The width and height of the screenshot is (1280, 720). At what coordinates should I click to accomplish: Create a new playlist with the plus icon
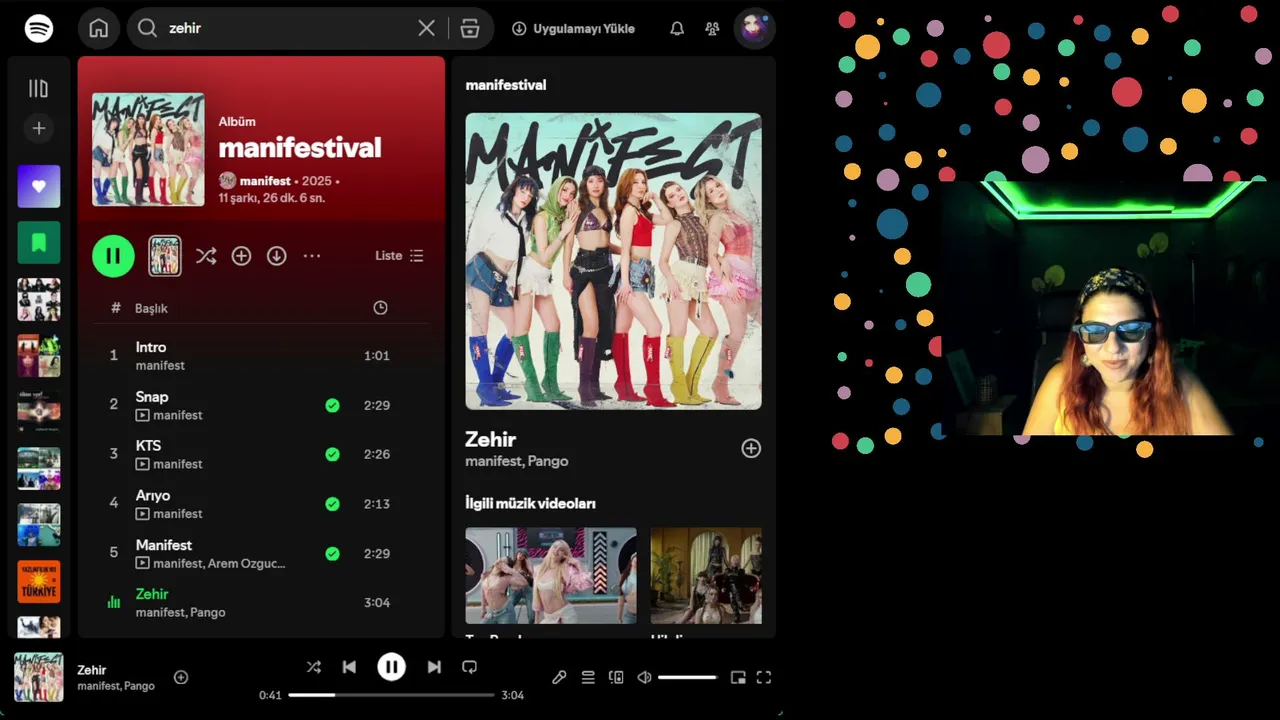click(39, 128)
